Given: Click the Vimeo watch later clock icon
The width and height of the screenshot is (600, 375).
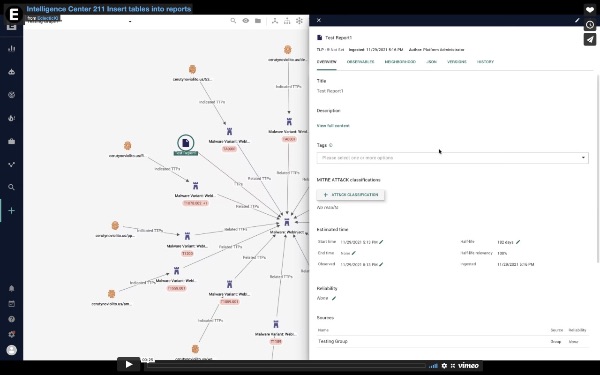Looking at the screenshot, I should (x=590, y=25).
